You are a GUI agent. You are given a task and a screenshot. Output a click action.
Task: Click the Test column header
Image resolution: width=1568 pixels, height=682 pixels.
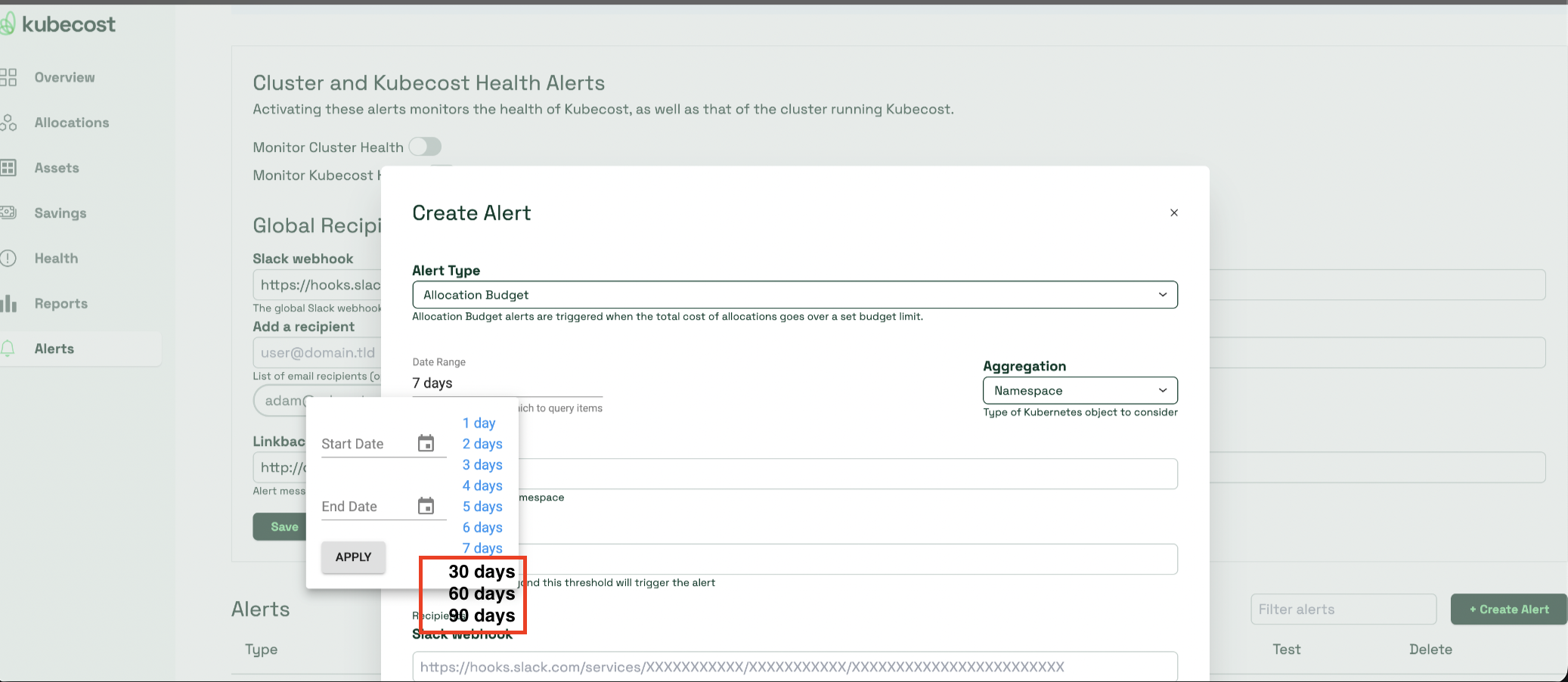click(x=1287, y=649)
